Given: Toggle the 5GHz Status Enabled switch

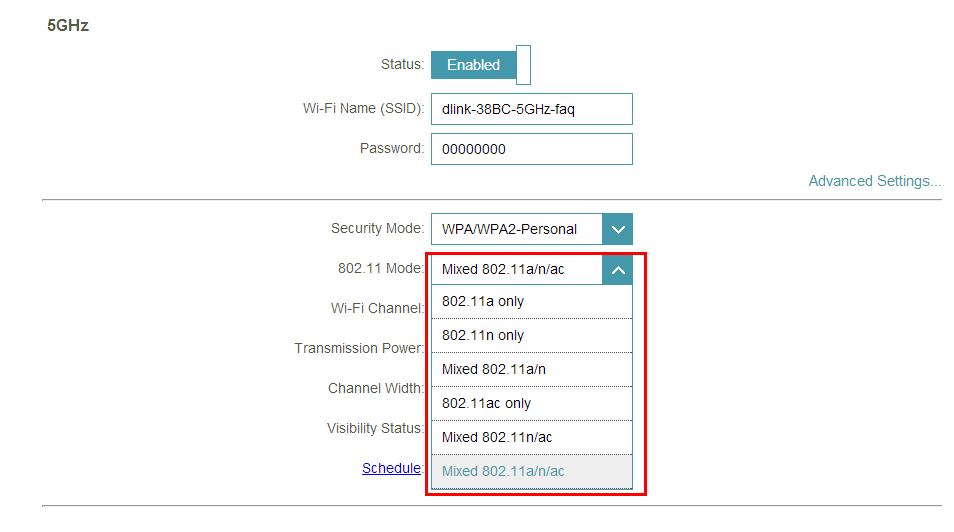Looking at the screenshot, I should pos(480,65).
